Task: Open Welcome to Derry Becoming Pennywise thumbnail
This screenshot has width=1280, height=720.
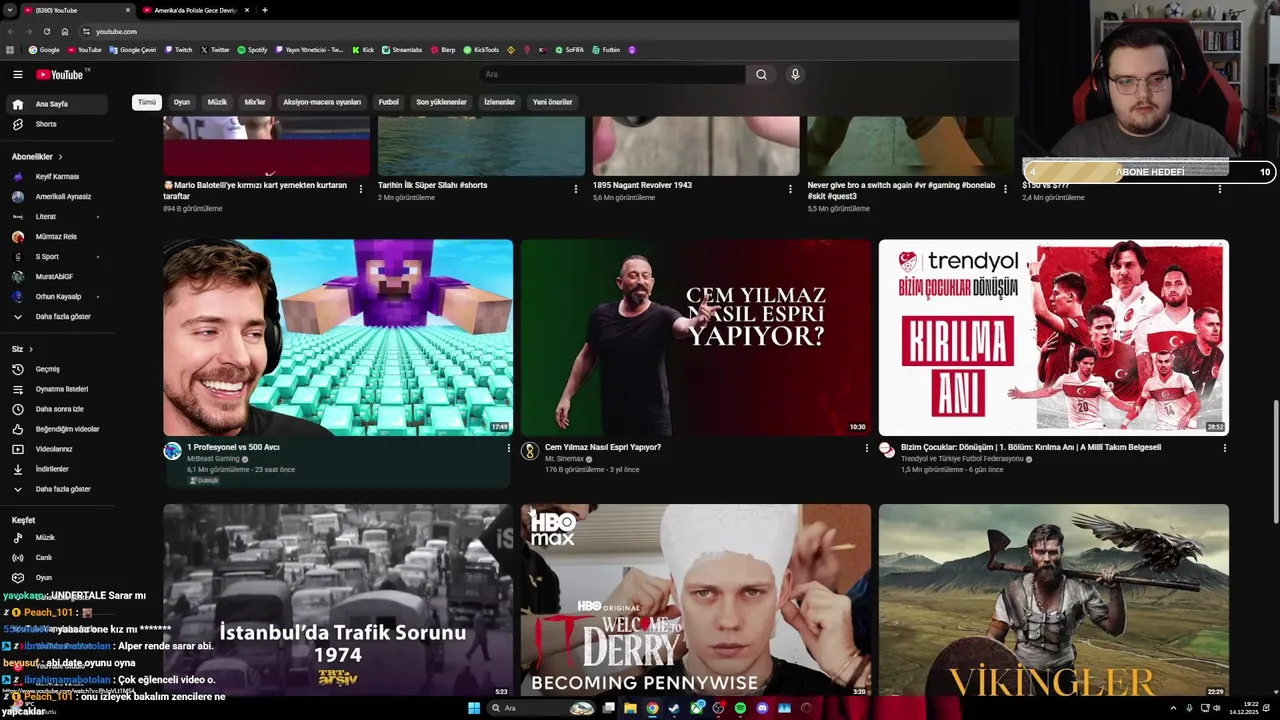Action: coord(696,600)
